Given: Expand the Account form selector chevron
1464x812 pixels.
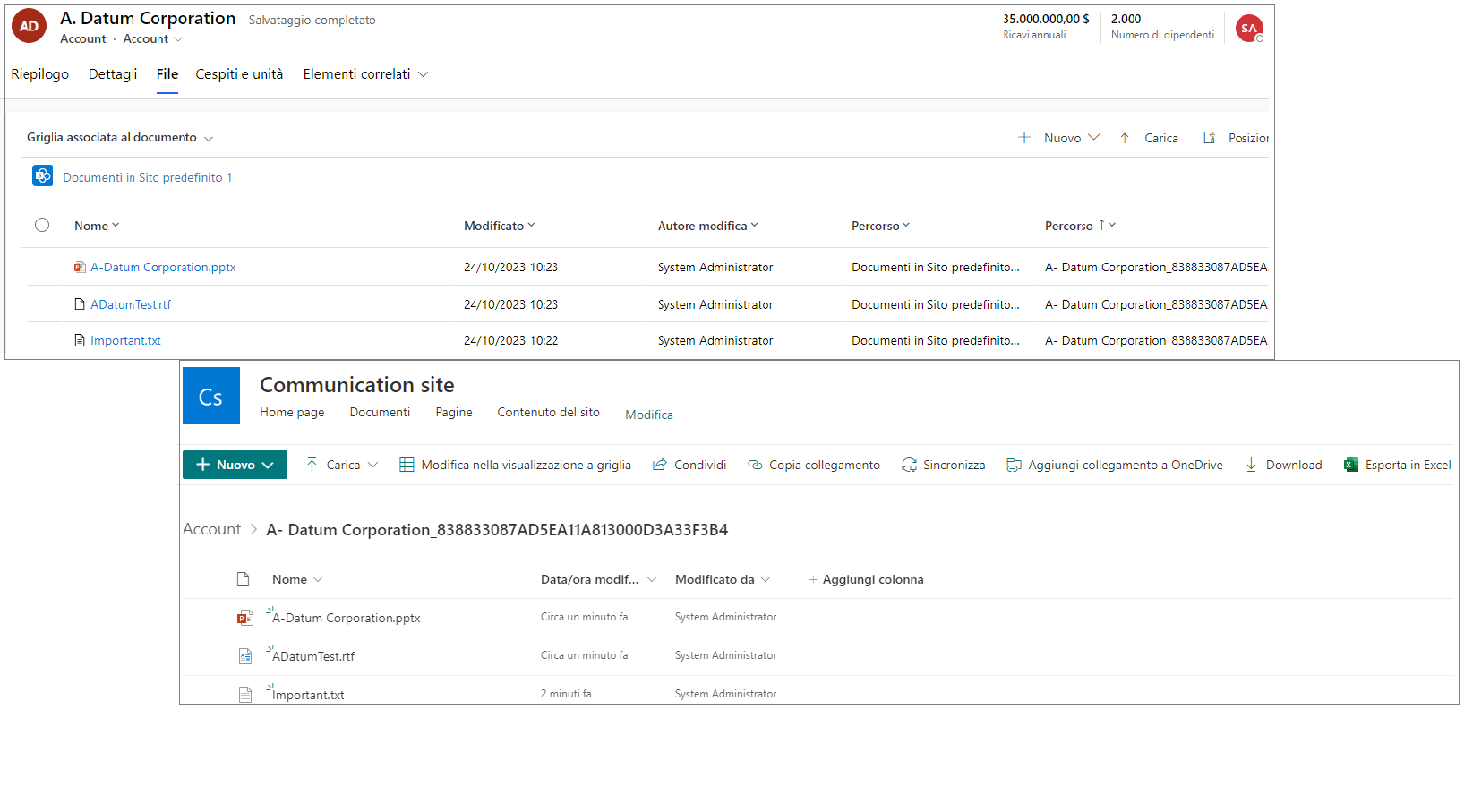Looking at the screenshot, I should [x=178, y=39].
